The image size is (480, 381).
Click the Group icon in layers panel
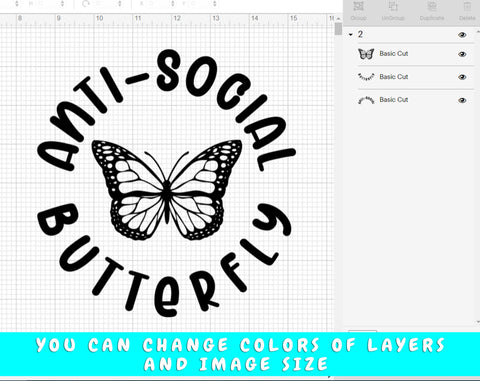(359, 6)
